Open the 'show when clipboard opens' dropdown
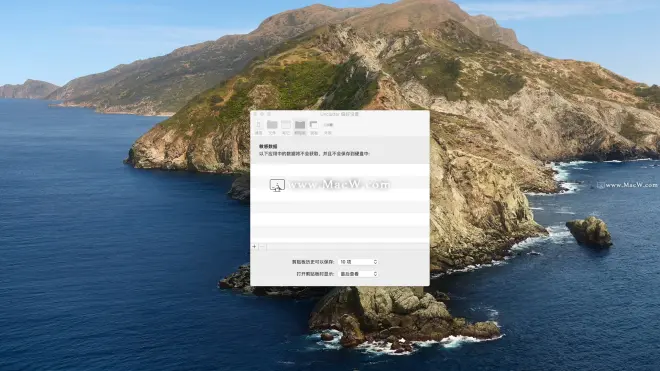The height and width of the screenshot is (371, 660). point(358,274)
